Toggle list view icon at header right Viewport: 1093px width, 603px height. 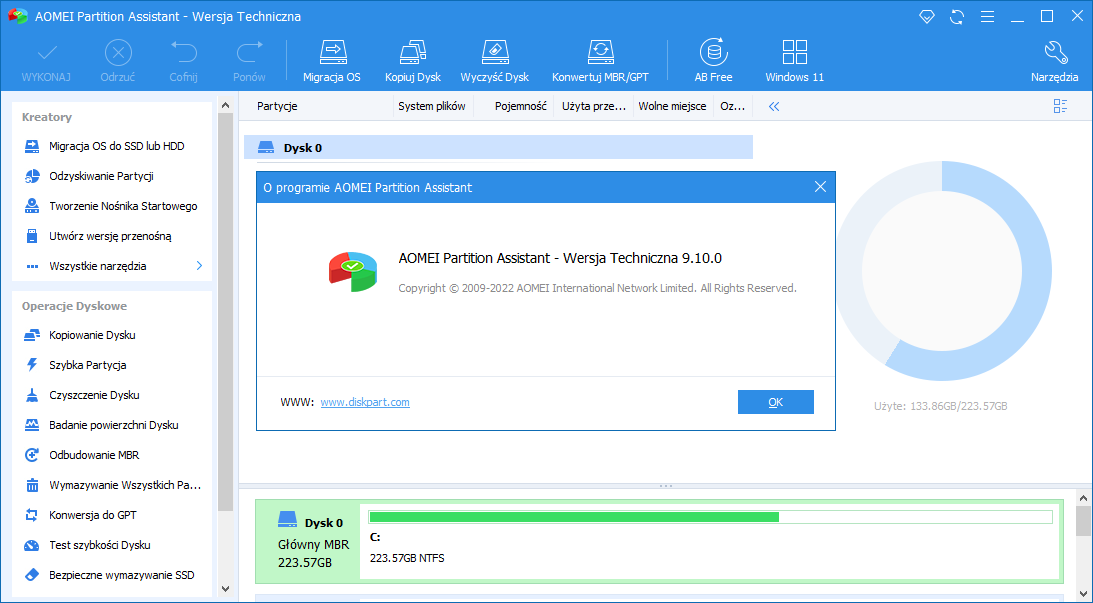pos(1060,106)
